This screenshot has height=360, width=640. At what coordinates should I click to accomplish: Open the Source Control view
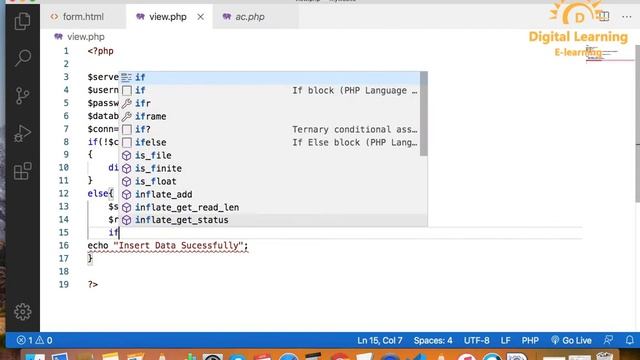(x=22, y=96)
